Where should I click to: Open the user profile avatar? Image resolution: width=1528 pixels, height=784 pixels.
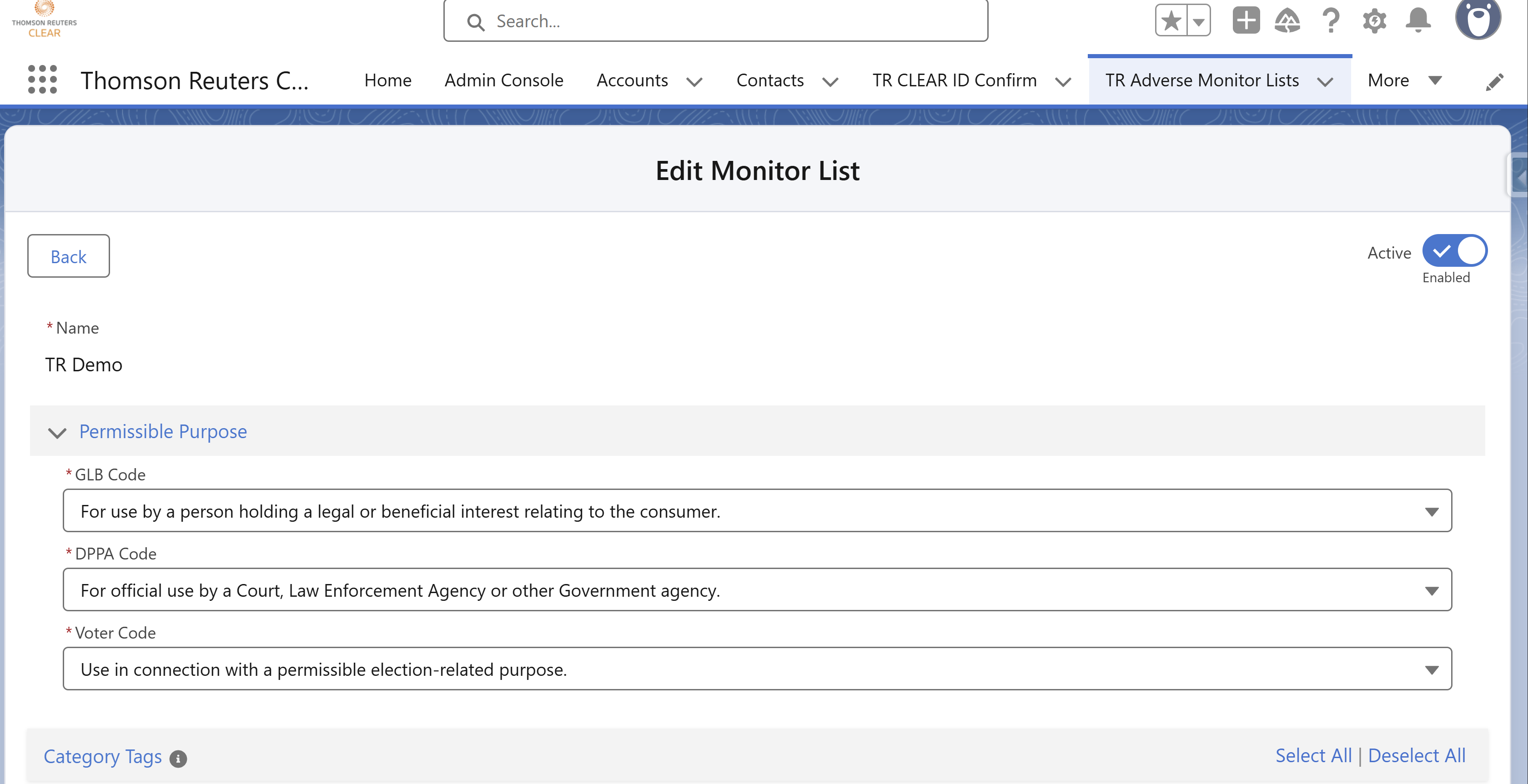tap(1478, 19)
